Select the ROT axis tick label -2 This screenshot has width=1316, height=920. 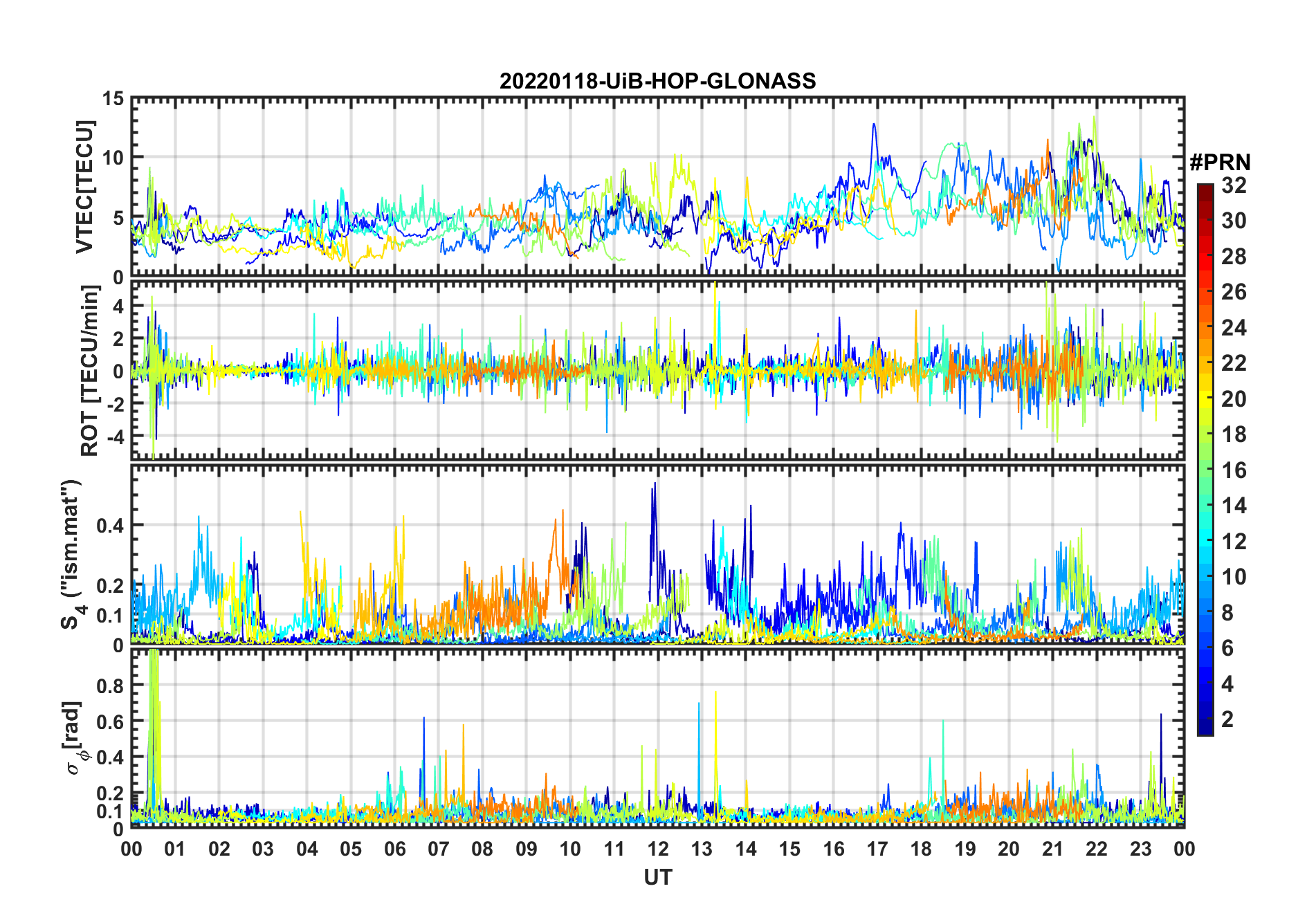115,405
